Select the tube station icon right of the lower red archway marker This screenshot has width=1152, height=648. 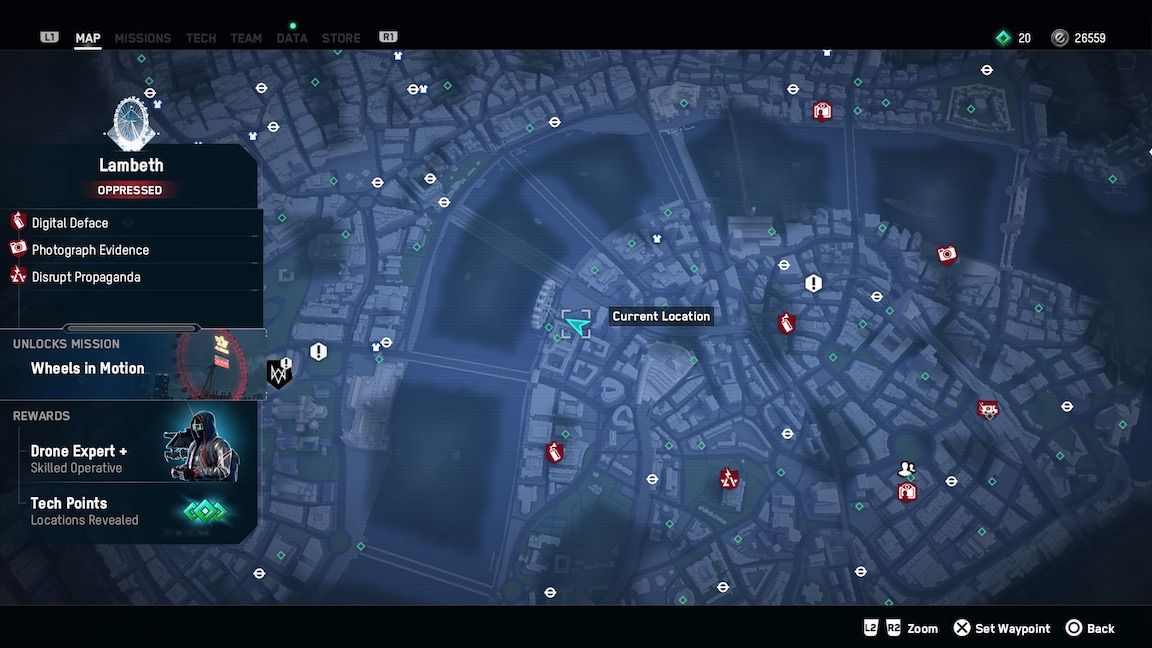point(951,481)
